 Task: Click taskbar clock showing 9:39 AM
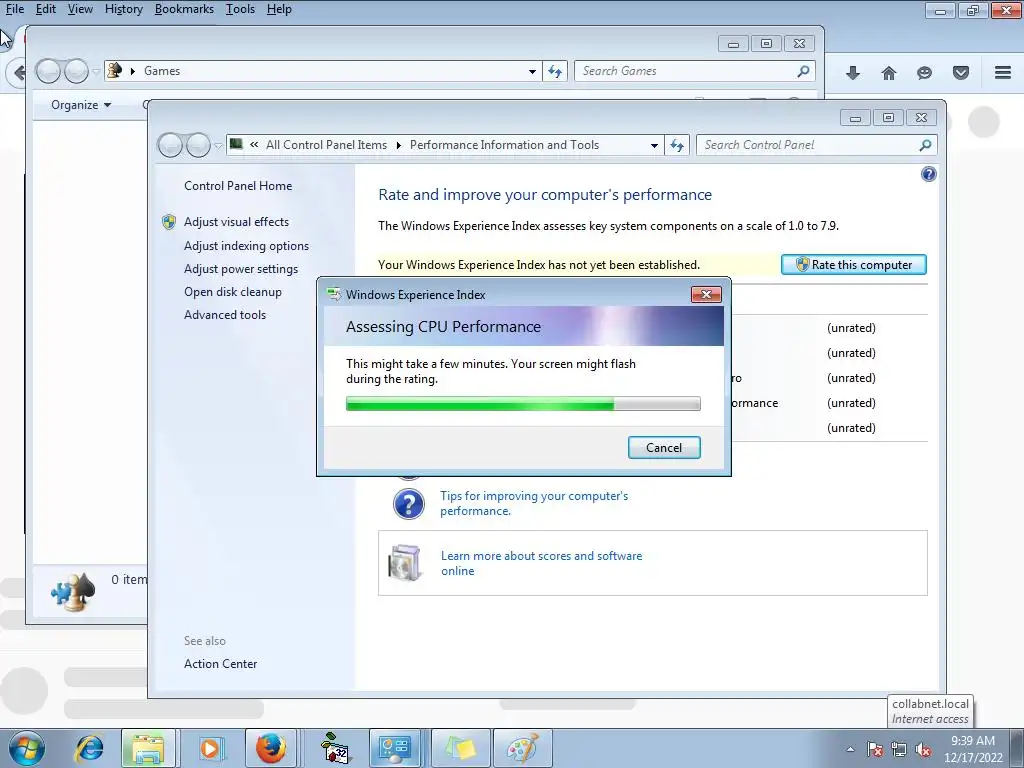[972, 749]
